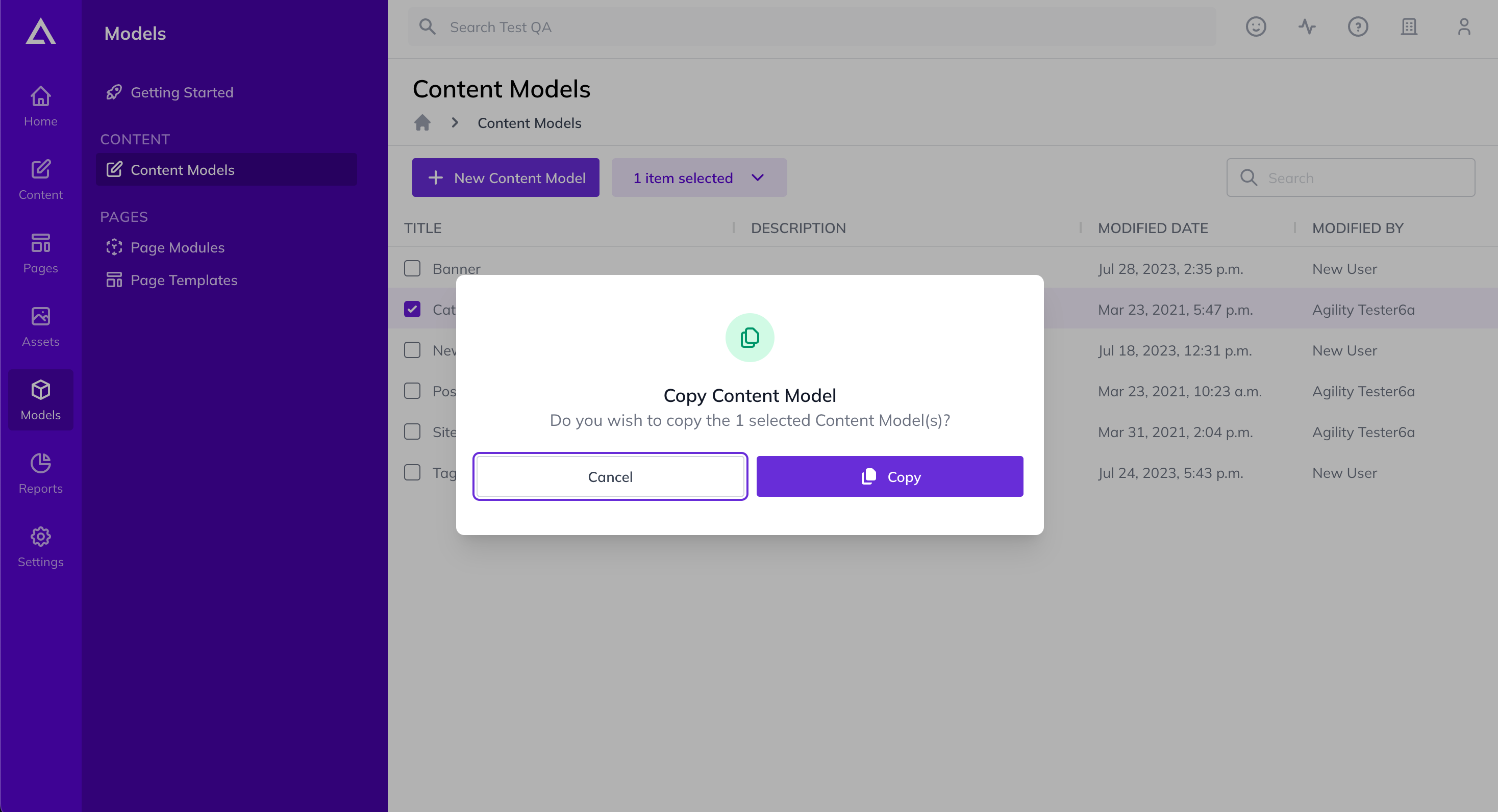1498x812 pixels.
Task: Cancel the Copy Content Model dialog
Action: click(x=610, y=476)
